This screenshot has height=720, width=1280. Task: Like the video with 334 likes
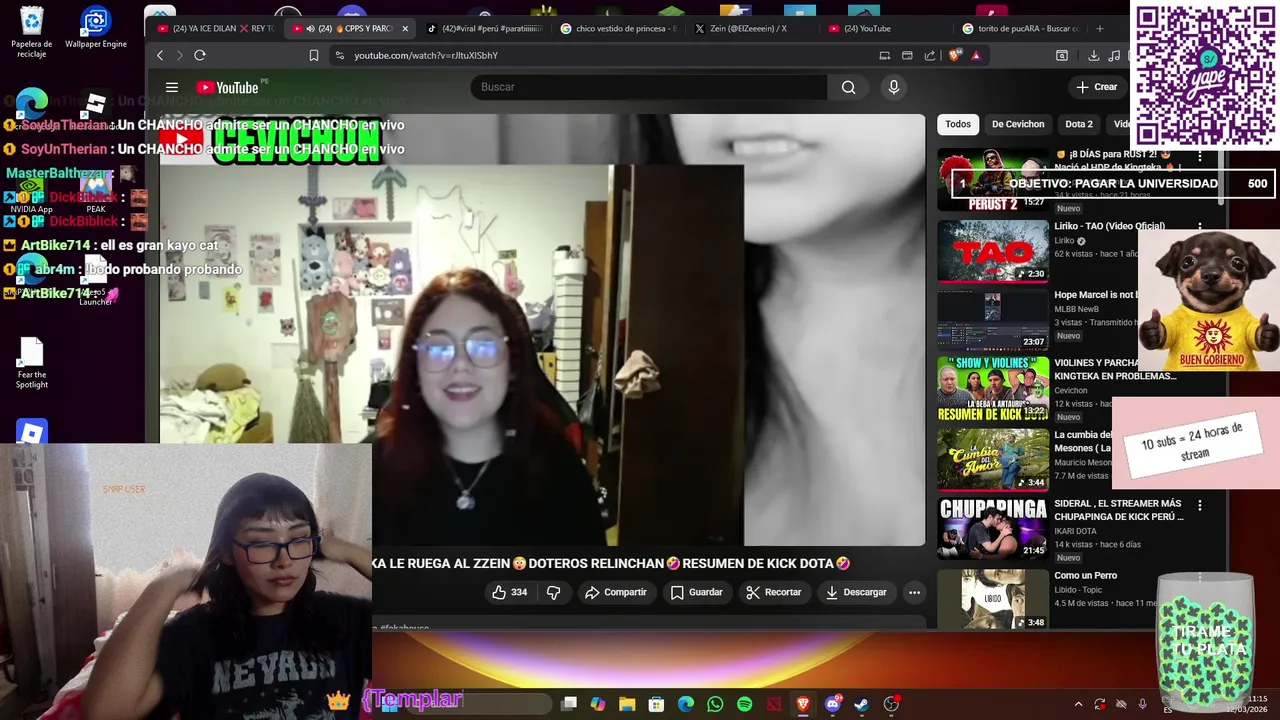click(x=510, y=592)
